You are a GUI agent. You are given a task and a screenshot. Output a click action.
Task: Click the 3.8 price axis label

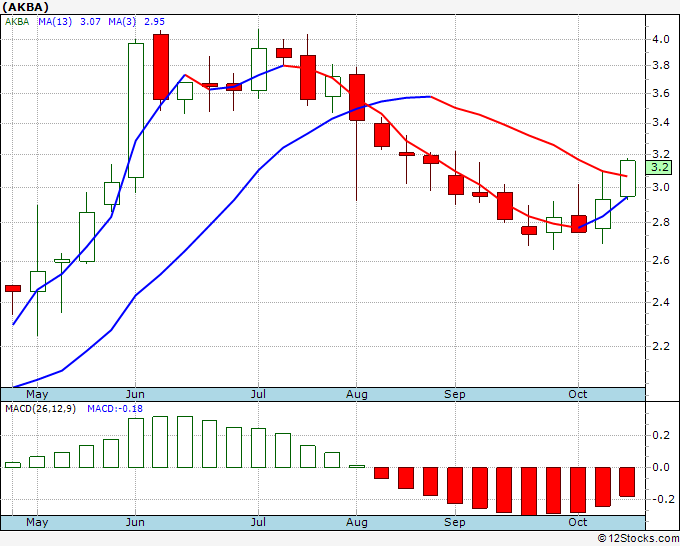[x=661, y=65]
